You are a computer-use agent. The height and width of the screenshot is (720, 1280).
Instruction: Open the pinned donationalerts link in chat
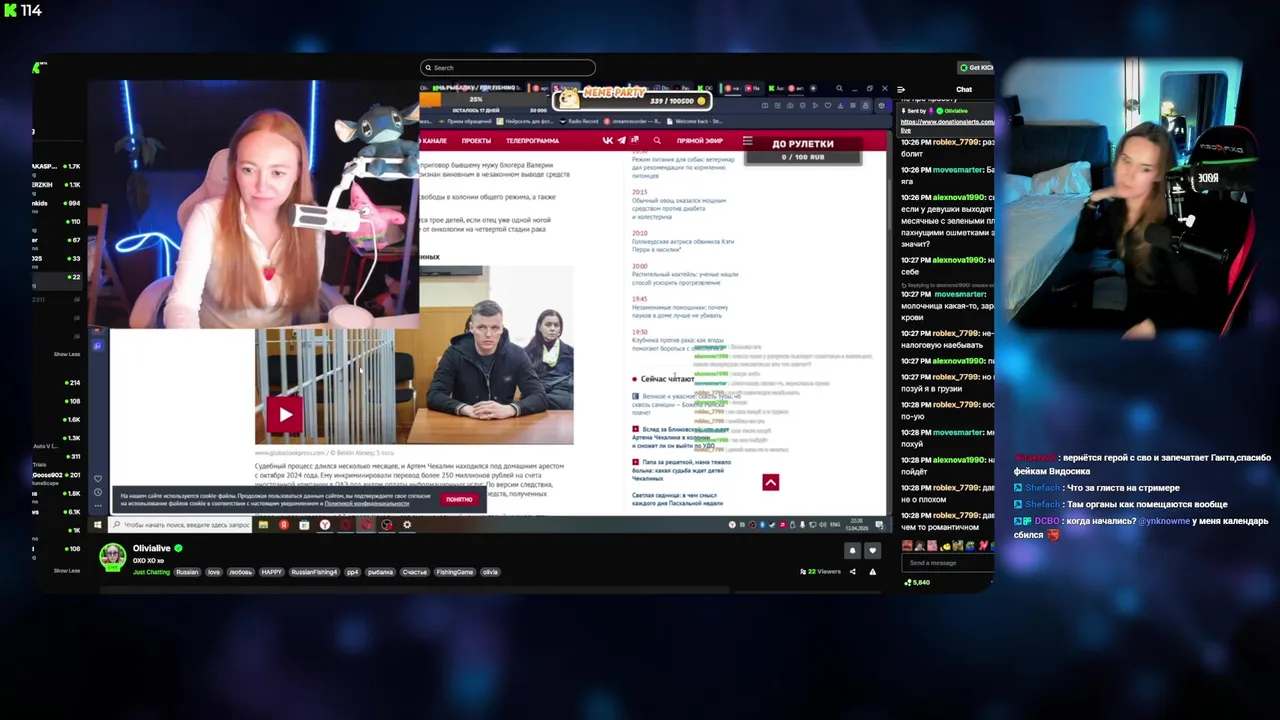pos(947,125)
